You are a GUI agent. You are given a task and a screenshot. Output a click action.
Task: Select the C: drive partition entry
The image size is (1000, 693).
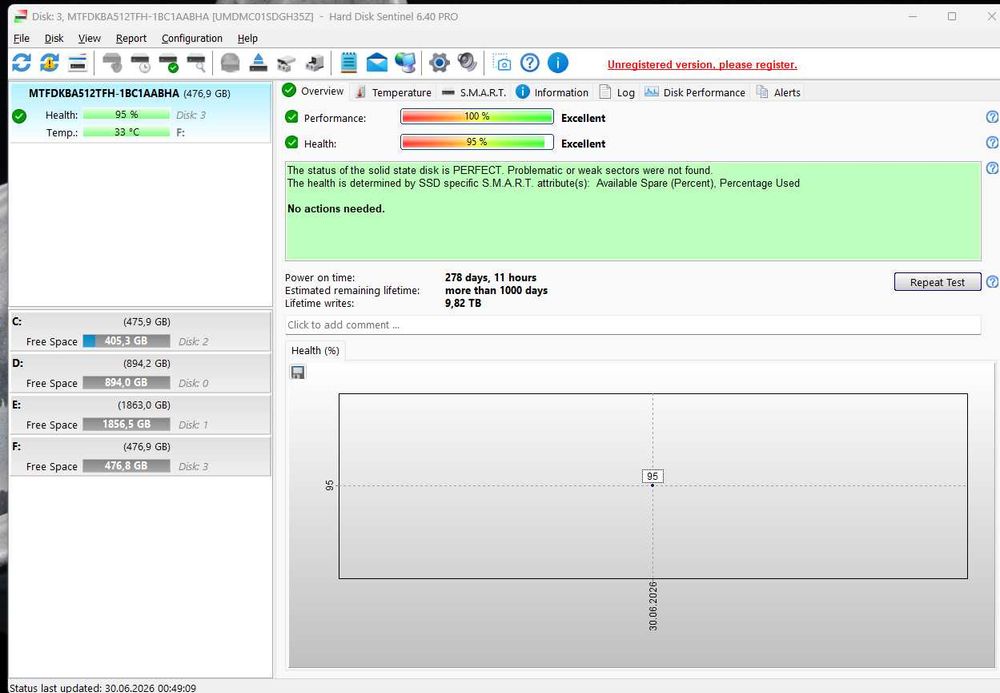[140, 330]
